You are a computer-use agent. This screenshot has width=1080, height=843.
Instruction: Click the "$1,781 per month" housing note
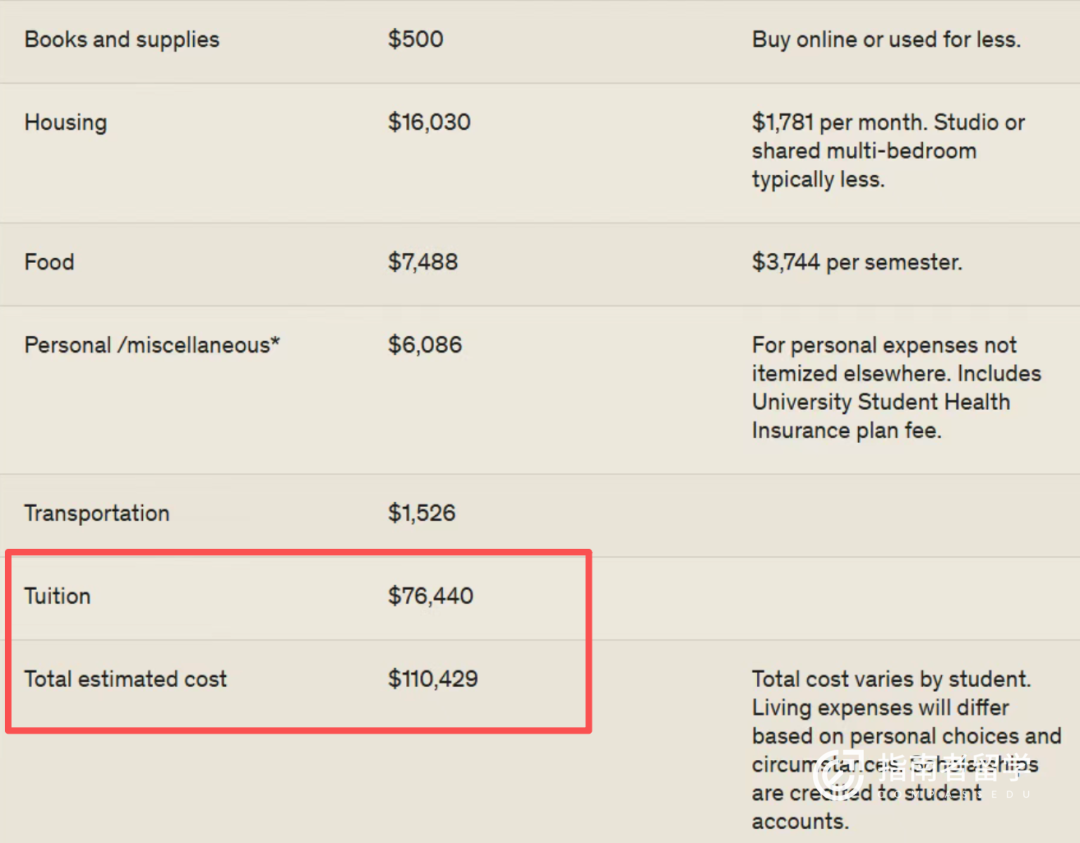coord(888,151)
